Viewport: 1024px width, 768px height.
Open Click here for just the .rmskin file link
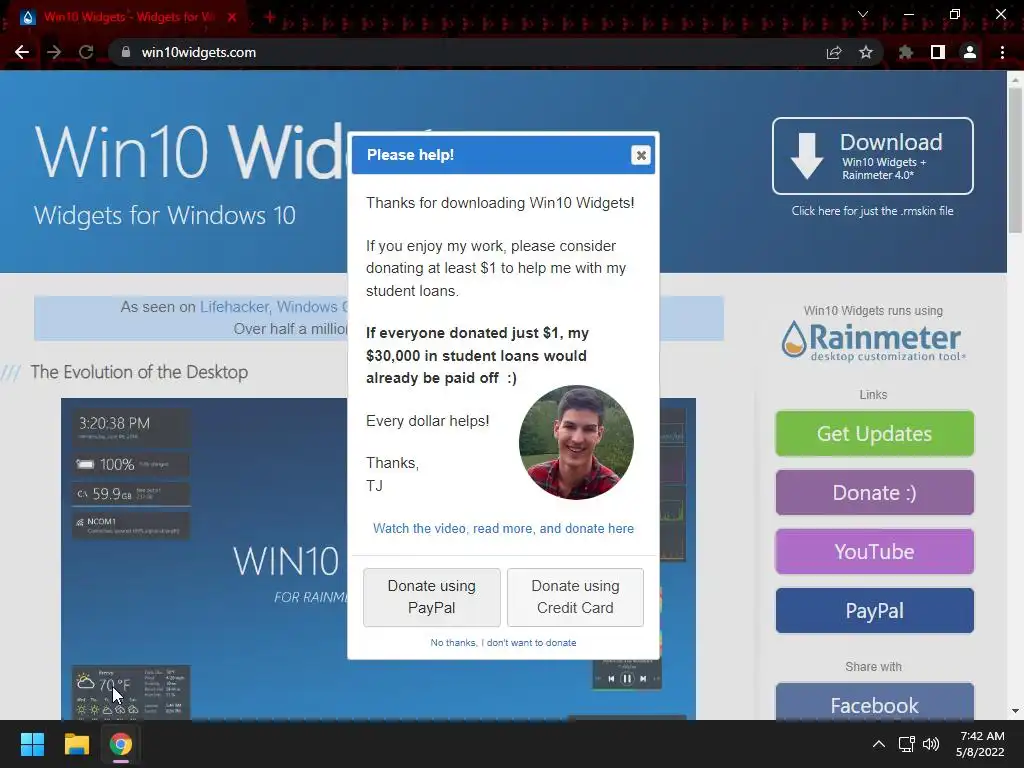coord(872,211)
